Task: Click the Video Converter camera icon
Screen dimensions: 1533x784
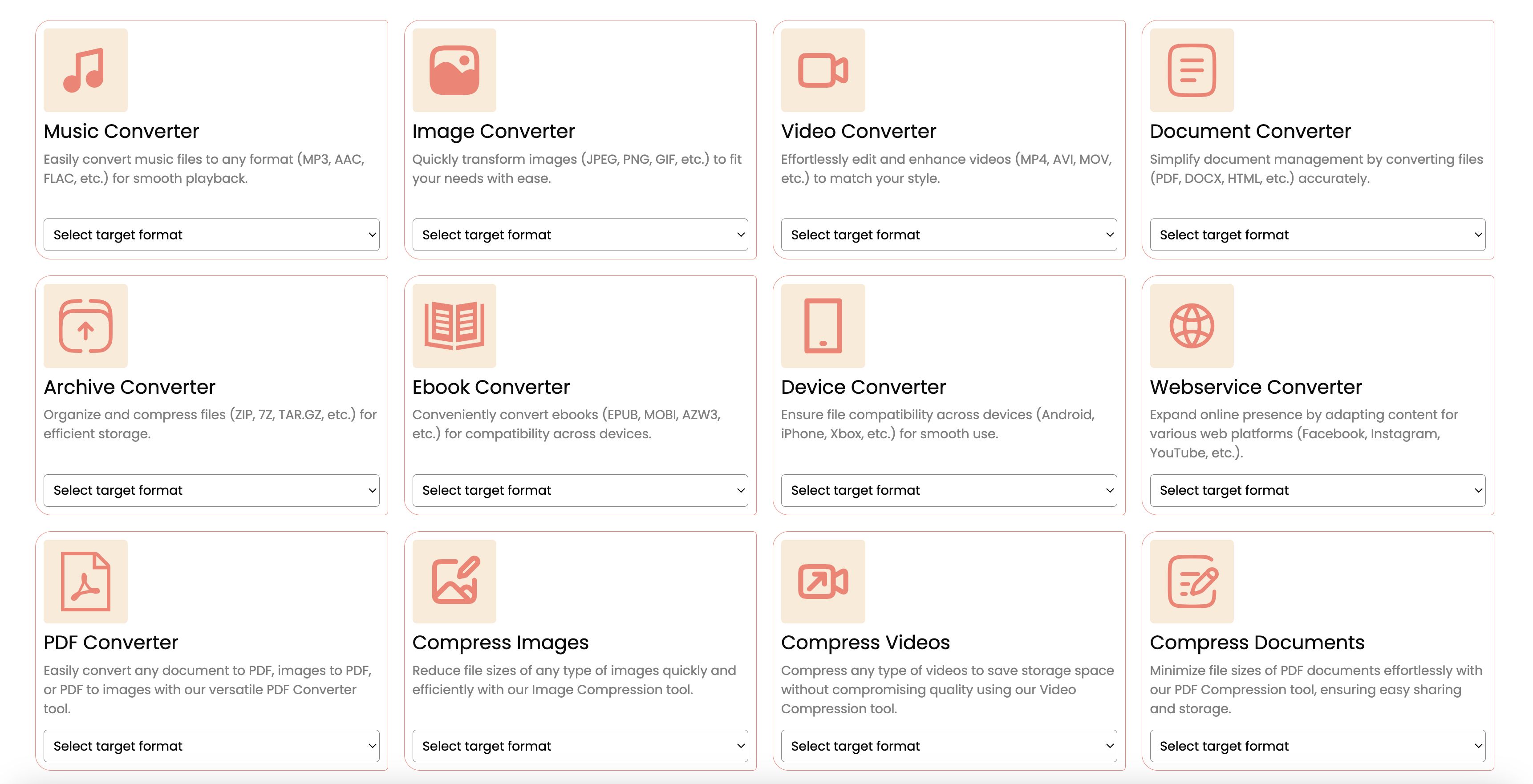Action: [x=823, y=70]
